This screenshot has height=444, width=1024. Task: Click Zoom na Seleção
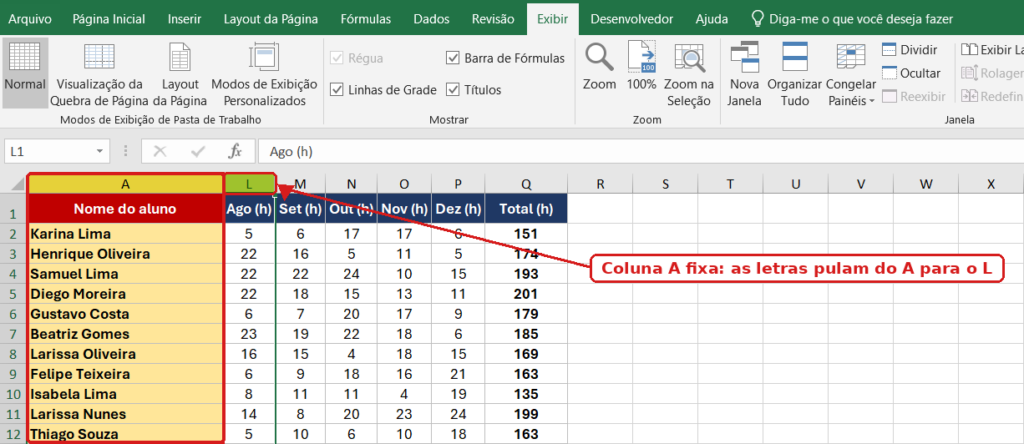coord(689,74)
